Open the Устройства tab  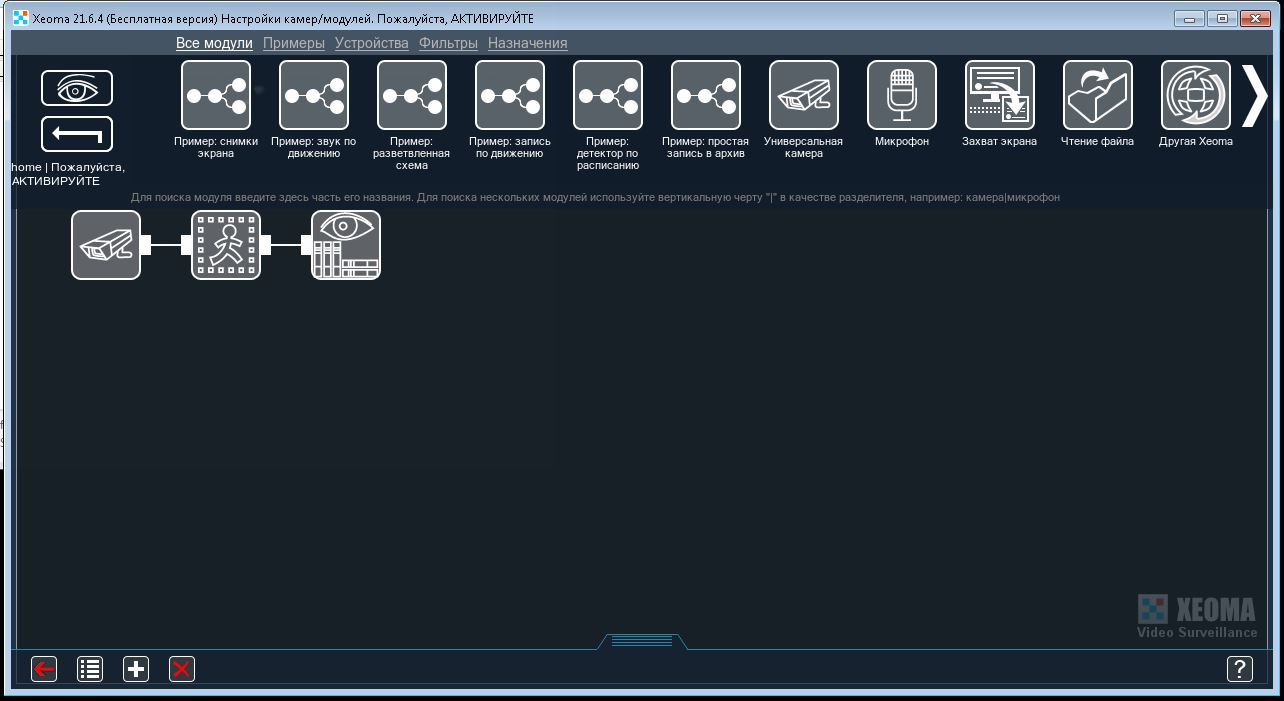(x=372, y=43)
